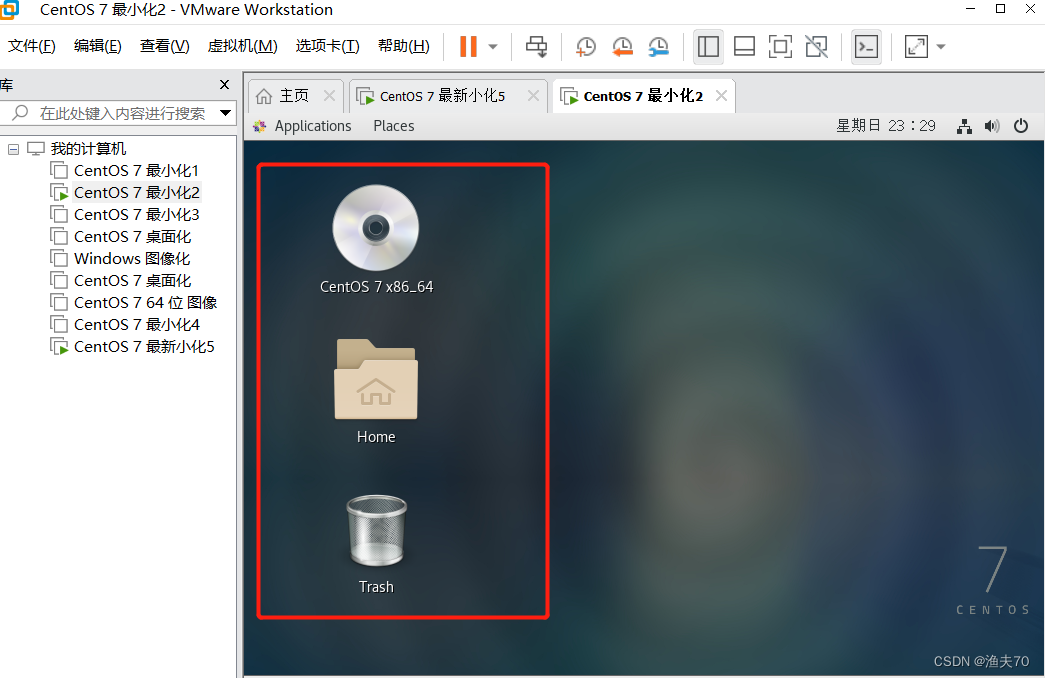Close the CentOS 7 最小化2 tab
This screenshot has height=678, width=1045.
click(x=721, y=95)
